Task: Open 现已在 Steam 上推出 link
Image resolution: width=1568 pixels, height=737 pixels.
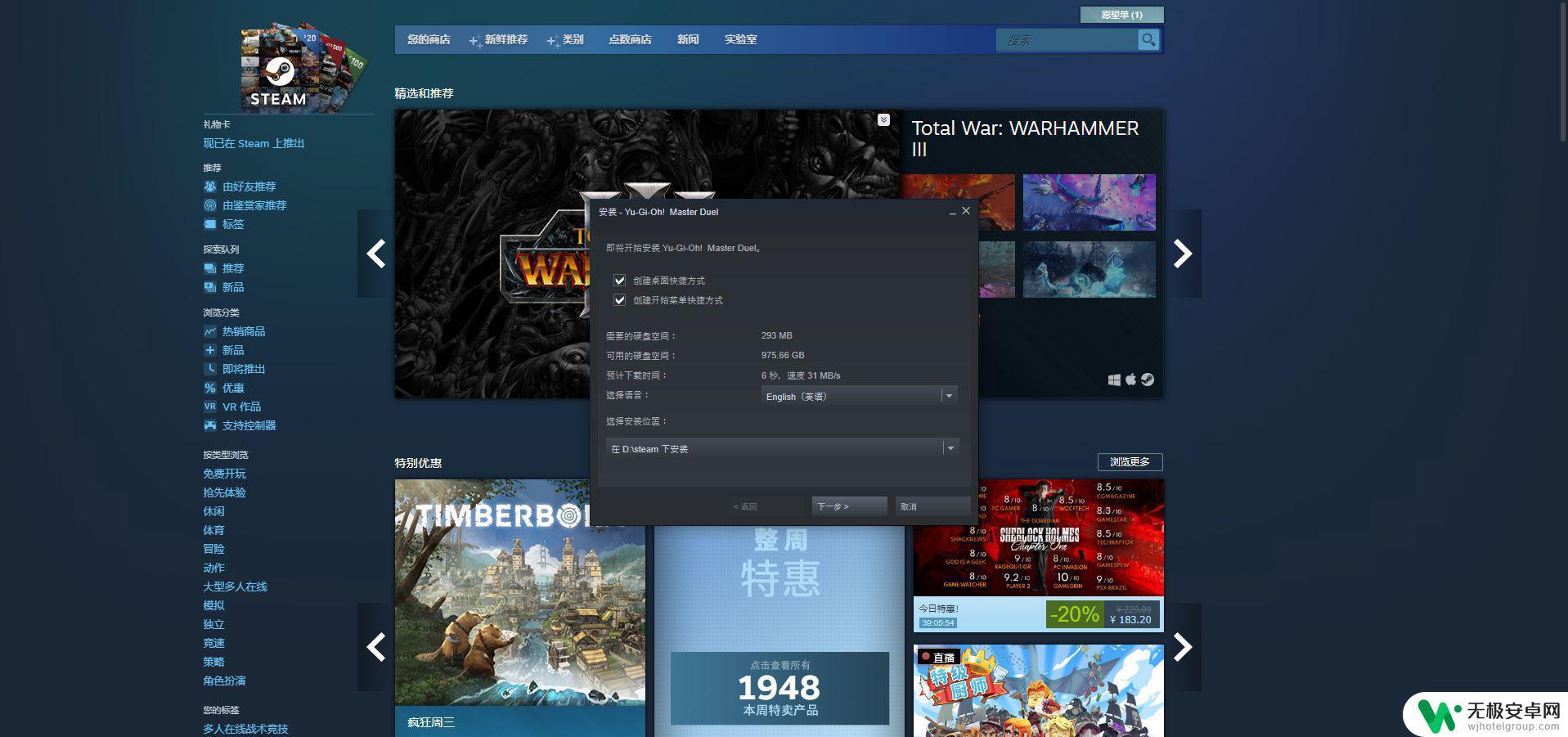Action: click(x=254, y=143)
